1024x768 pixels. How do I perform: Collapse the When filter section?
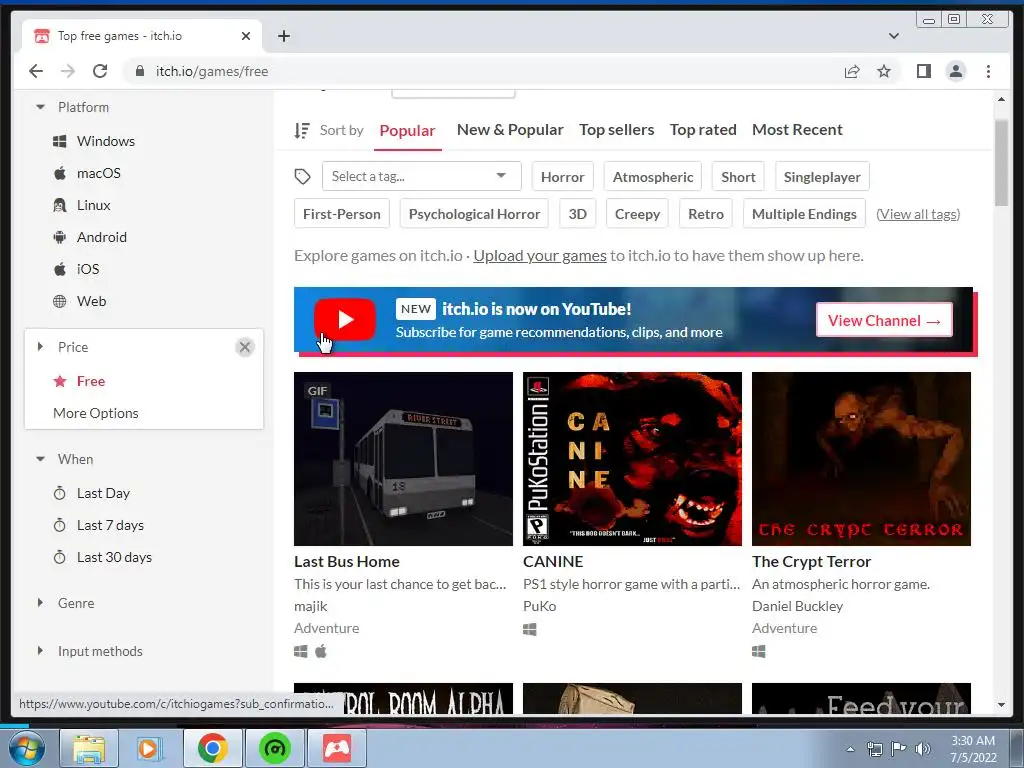pyautogui.click(x=40, y=459)
